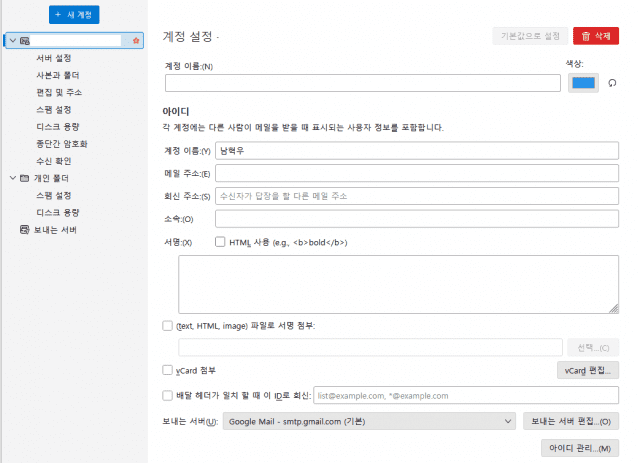Click the vCard 편집 button
This screenshot has width=640, height=463.
587,371
